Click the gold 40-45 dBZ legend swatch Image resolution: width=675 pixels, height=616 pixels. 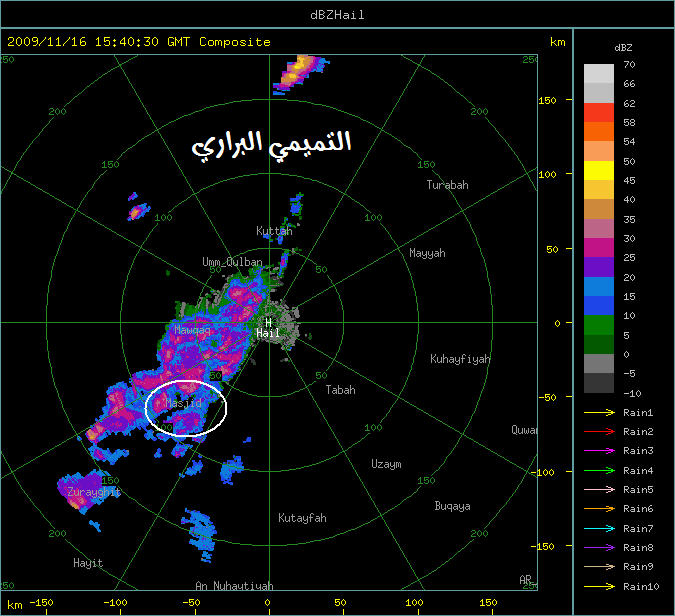click(599, 190)
